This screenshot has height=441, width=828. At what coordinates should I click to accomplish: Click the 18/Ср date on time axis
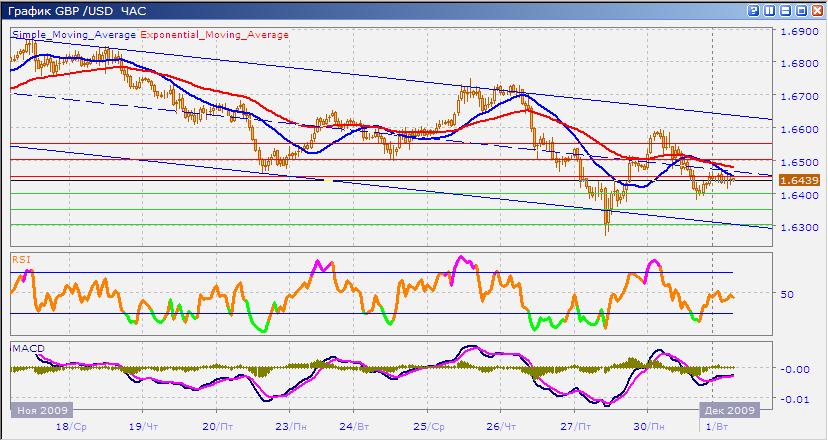pyautogui.click(x=73, y=425)
